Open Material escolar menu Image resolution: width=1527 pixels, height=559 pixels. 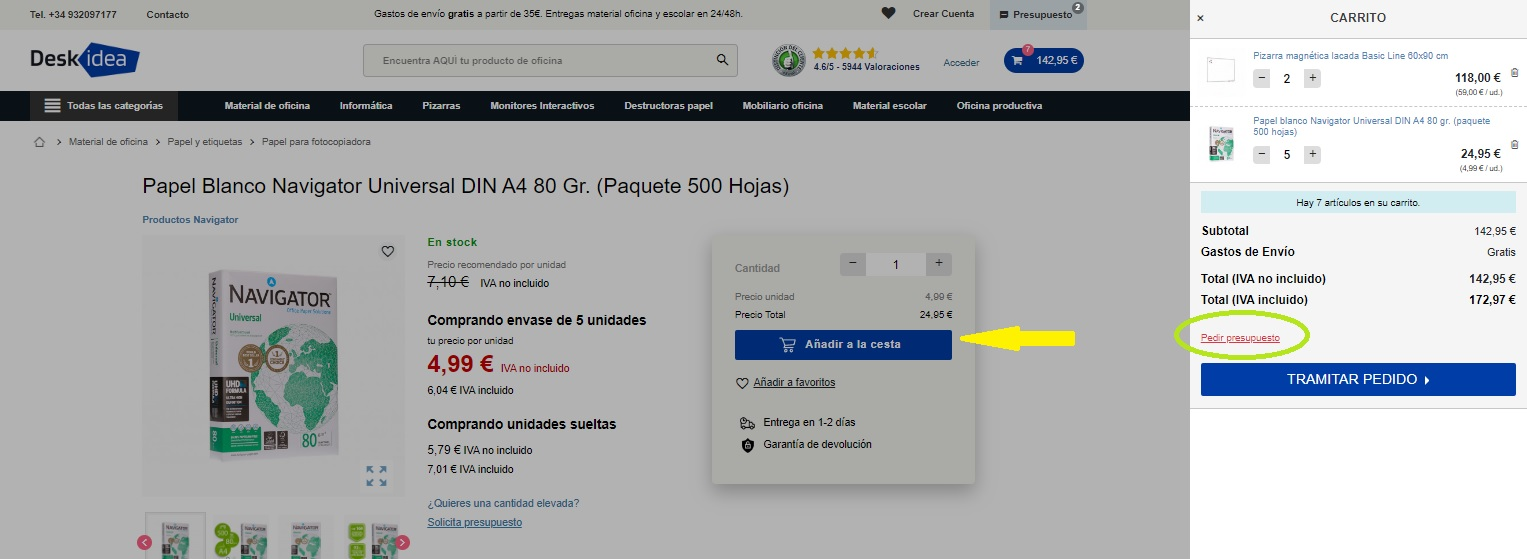889,106
